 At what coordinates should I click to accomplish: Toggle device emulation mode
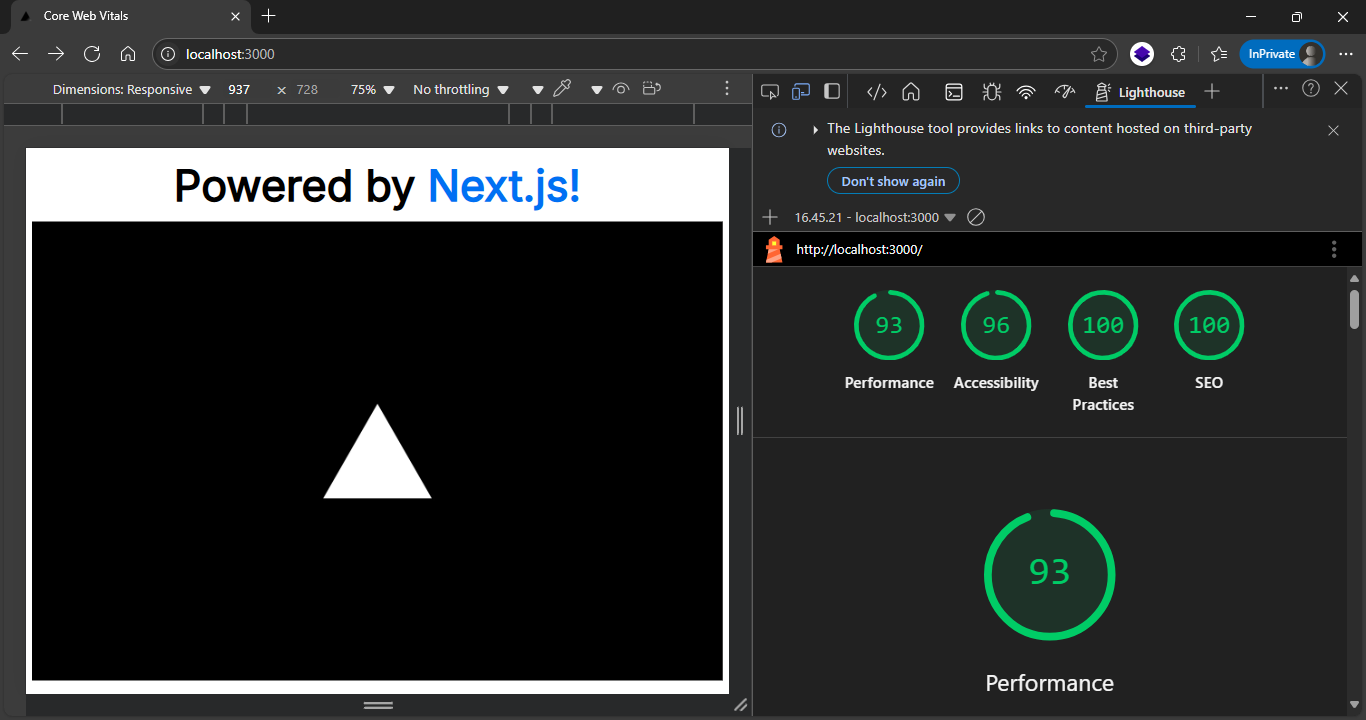[800, 91]
